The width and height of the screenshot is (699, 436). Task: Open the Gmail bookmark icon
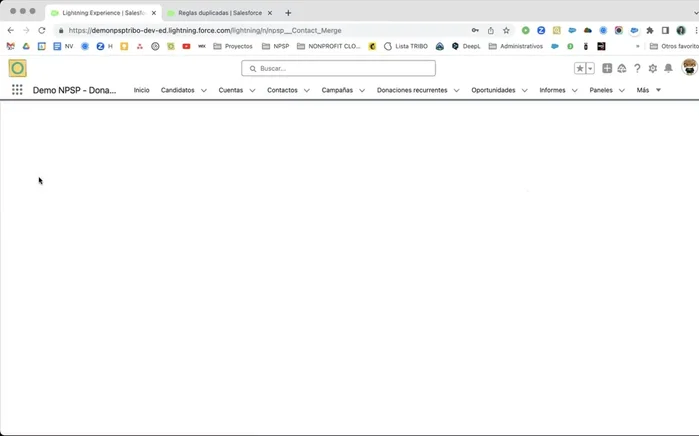11,46
